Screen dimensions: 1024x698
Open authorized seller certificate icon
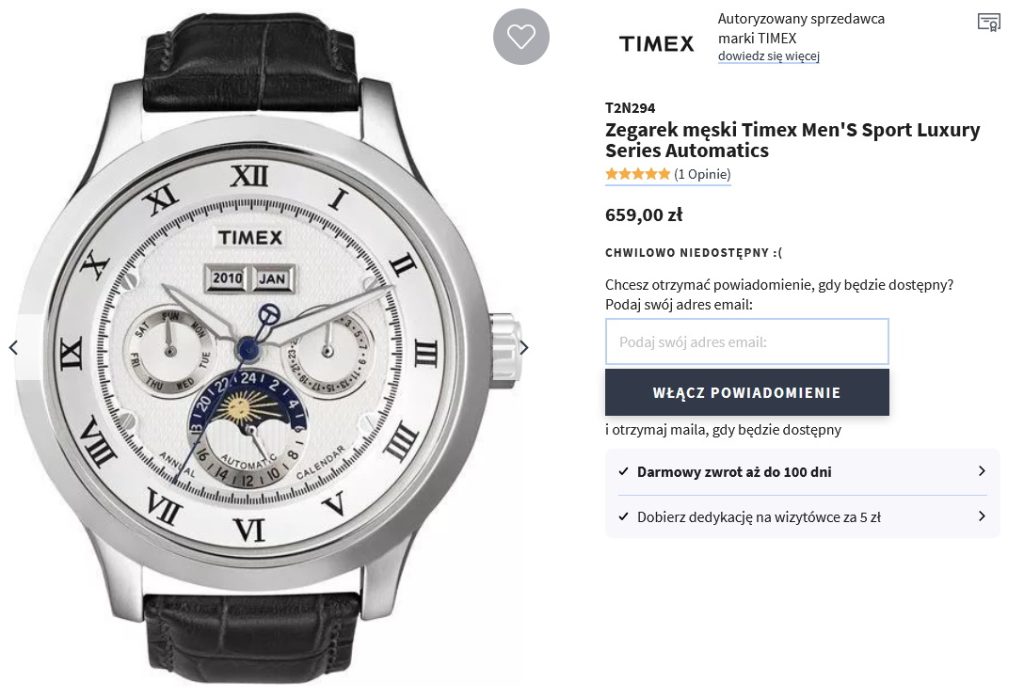point(988,22)
